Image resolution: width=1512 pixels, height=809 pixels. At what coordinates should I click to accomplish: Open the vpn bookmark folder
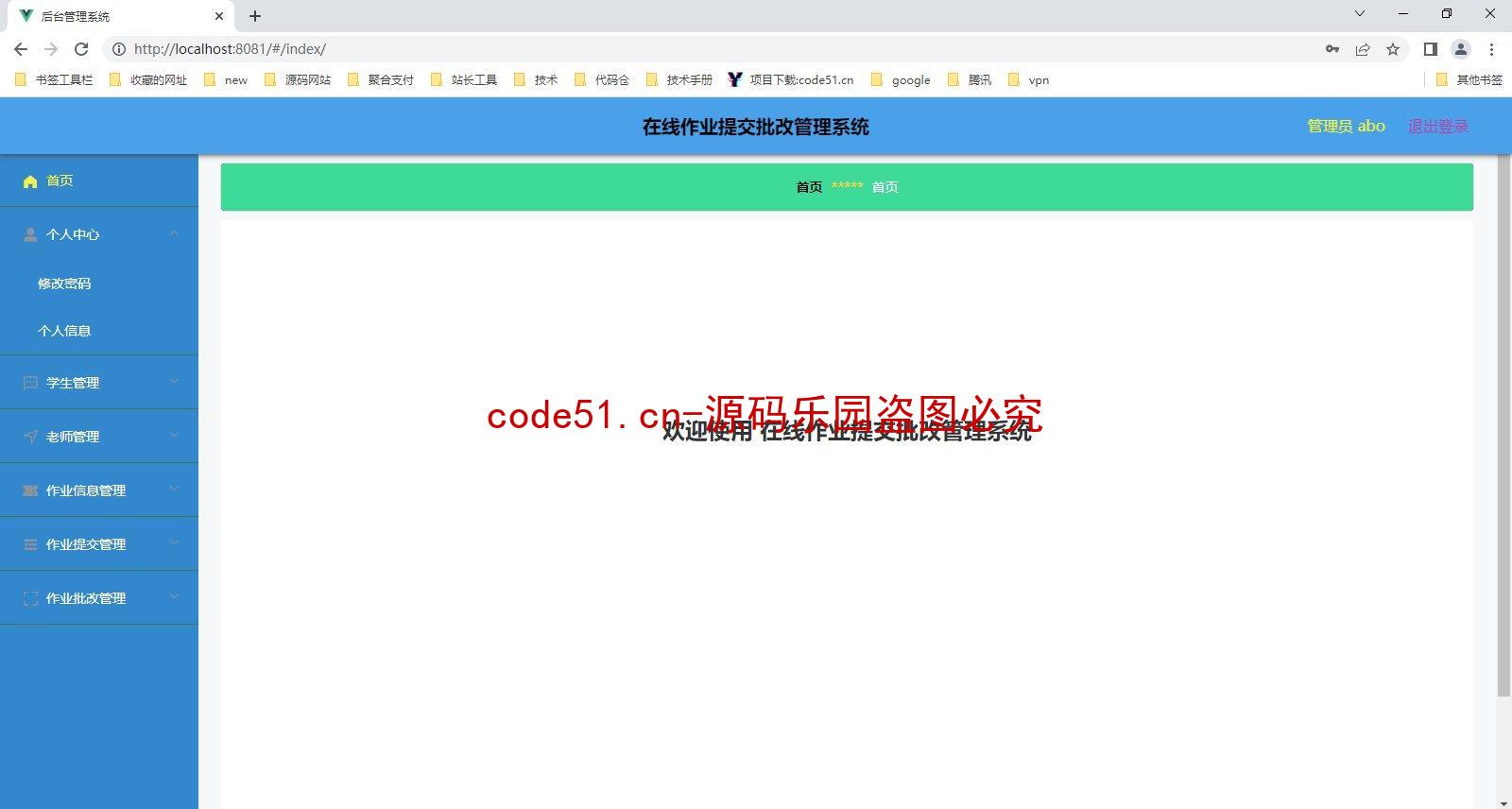pyautogui.click(x=1028, y=80)
